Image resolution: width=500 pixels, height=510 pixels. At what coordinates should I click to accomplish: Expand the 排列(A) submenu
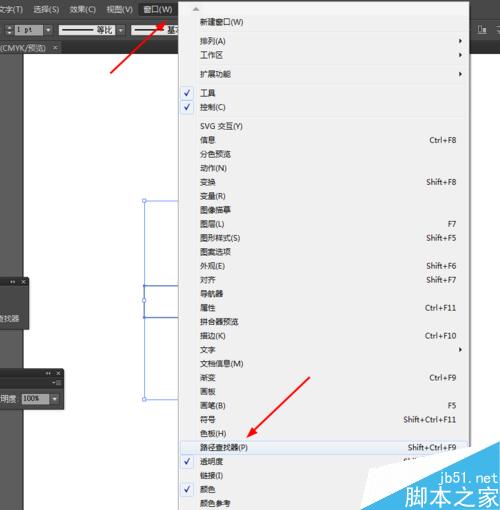[324, 41]
